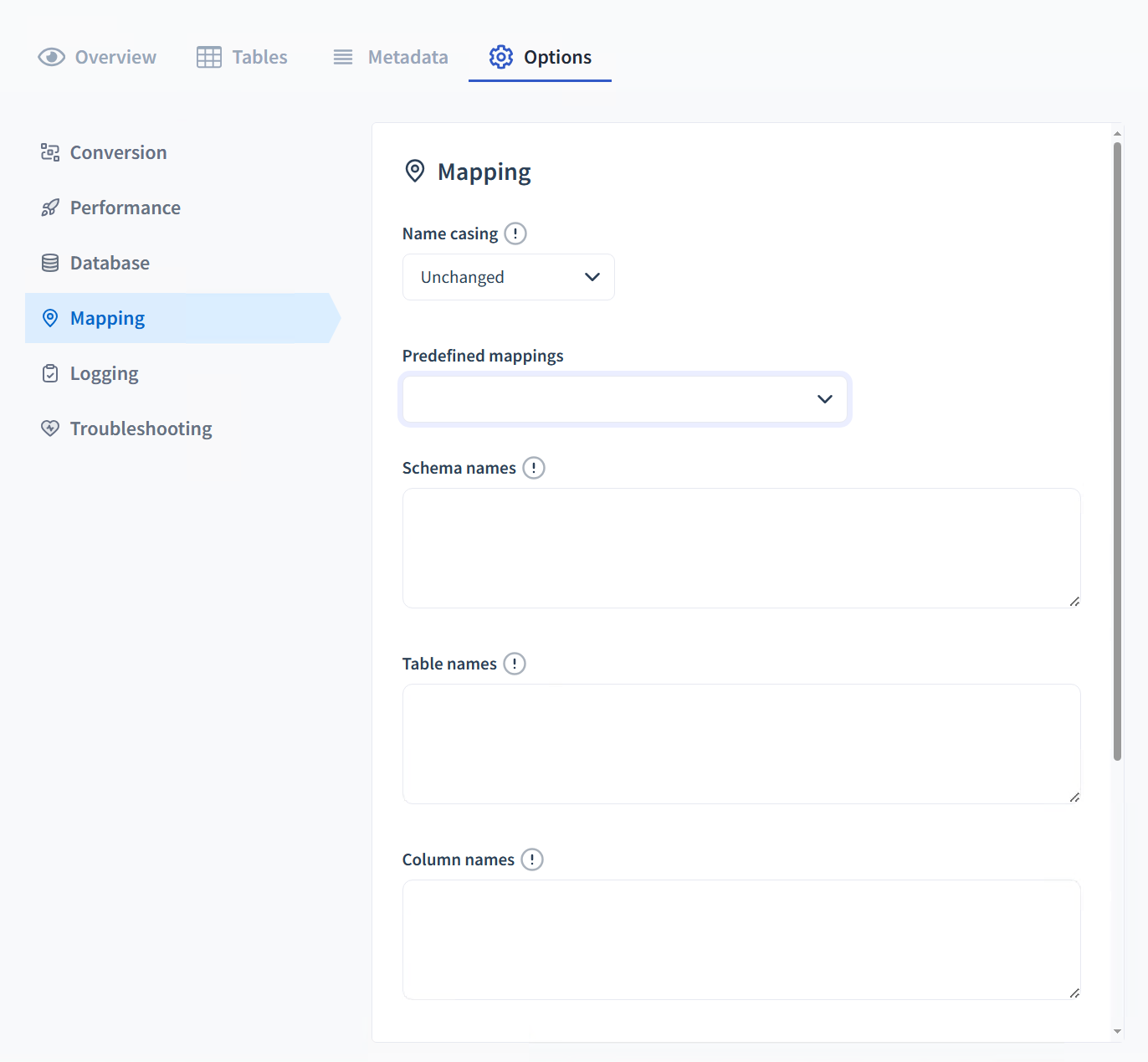The image size is (1148, 1062).
Task: Focus the Schema names text area
Action: (741, 548)
